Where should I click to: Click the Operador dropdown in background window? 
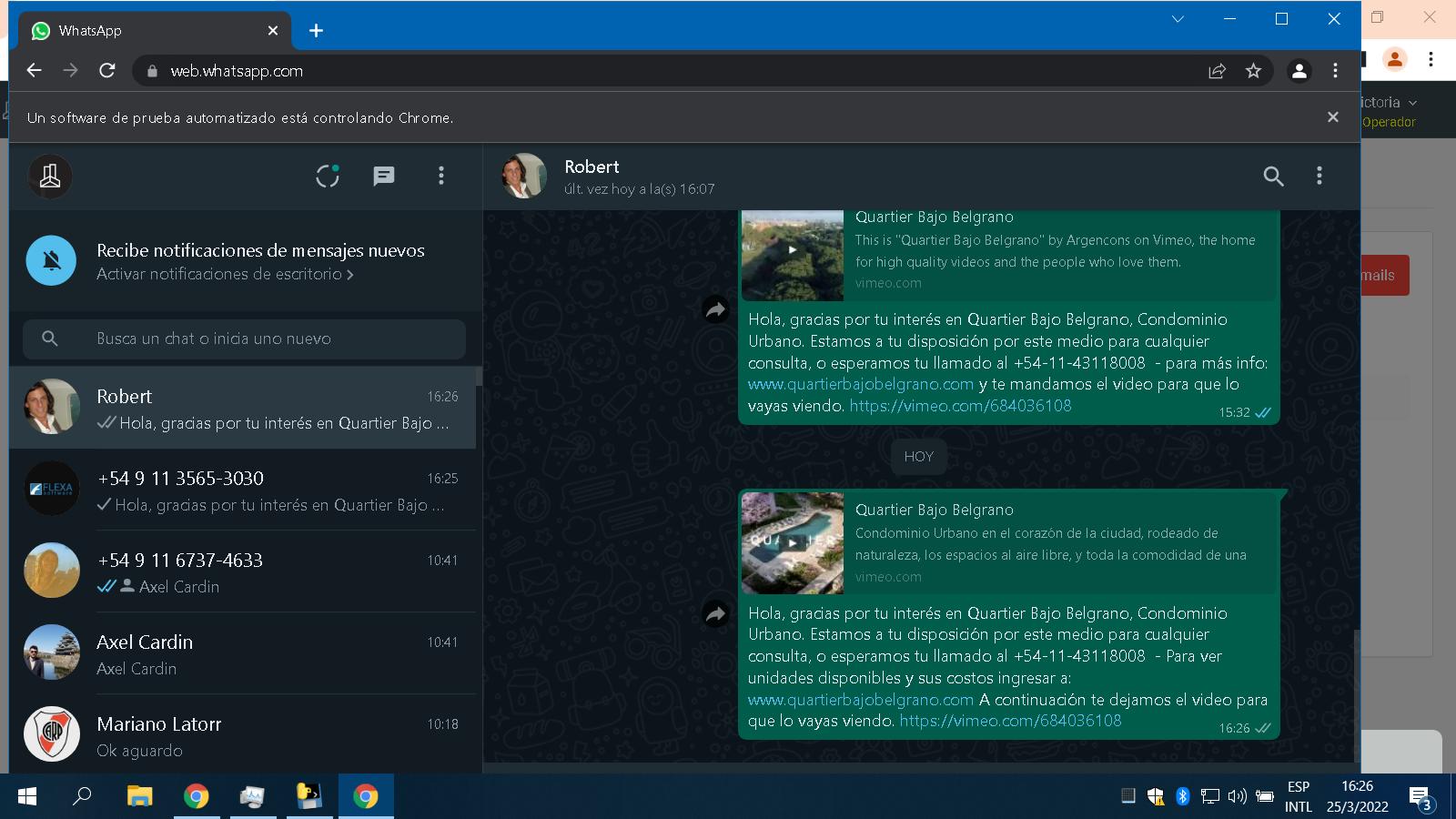tap(1390, 112)
